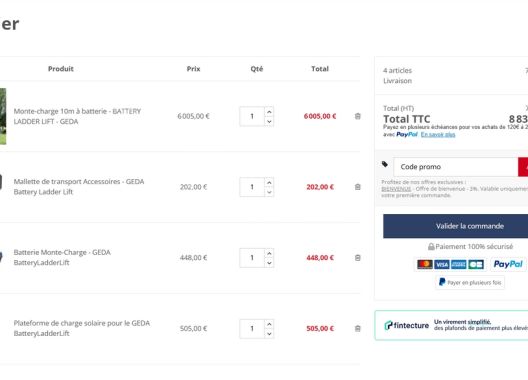Decrease quantity of Plateforme de charge solaire

[x=269, y=334]
